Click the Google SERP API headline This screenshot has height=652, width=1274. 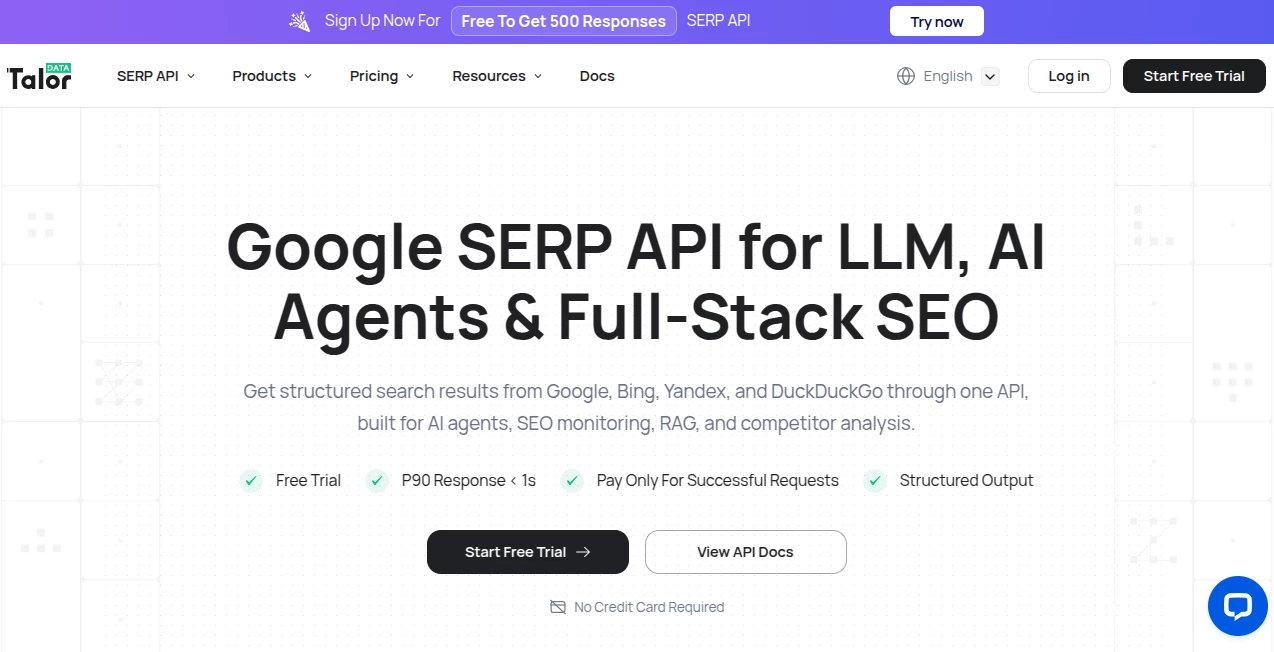636,282
